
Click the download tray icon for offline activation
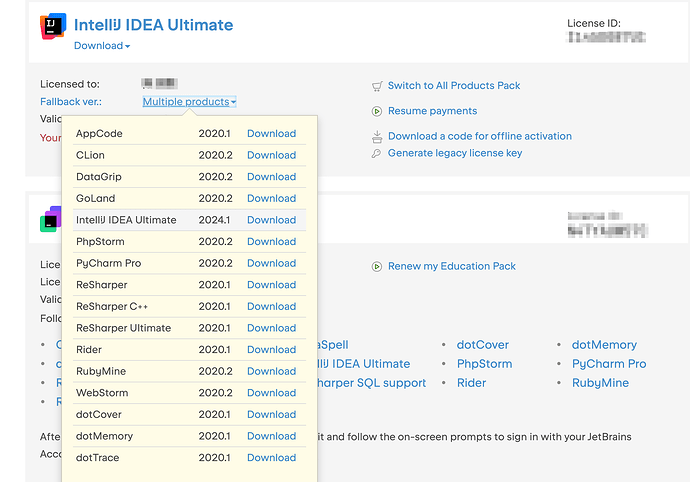(377, 137)
